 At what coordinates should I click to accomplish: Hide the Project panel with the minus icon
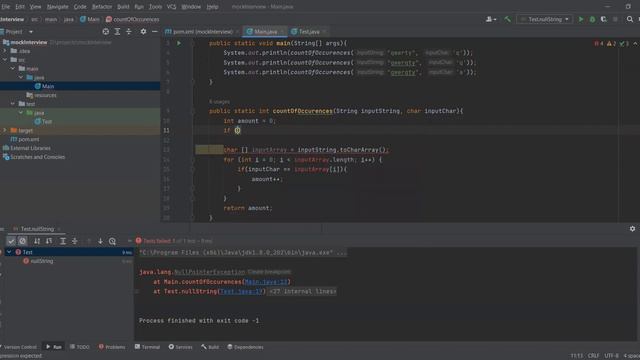(155, 31)
